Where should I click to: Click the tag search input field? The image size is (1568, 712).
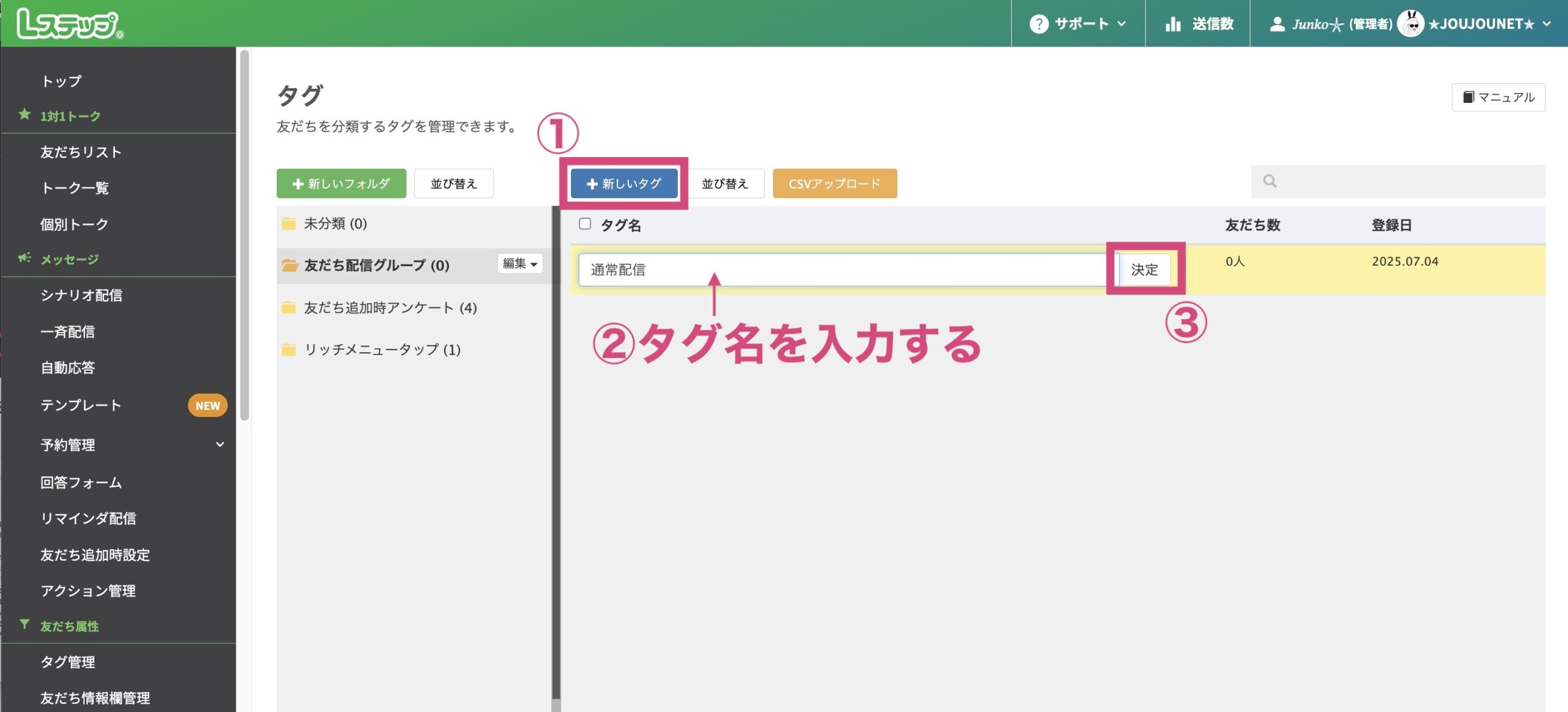click(x=1398, y=181)
